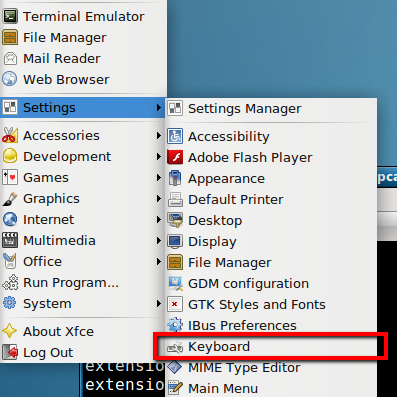Viewport: 397px width, 397px height.
Task: Expand the Multimedia submenu arrow
Action: click(x=159, y=240)
